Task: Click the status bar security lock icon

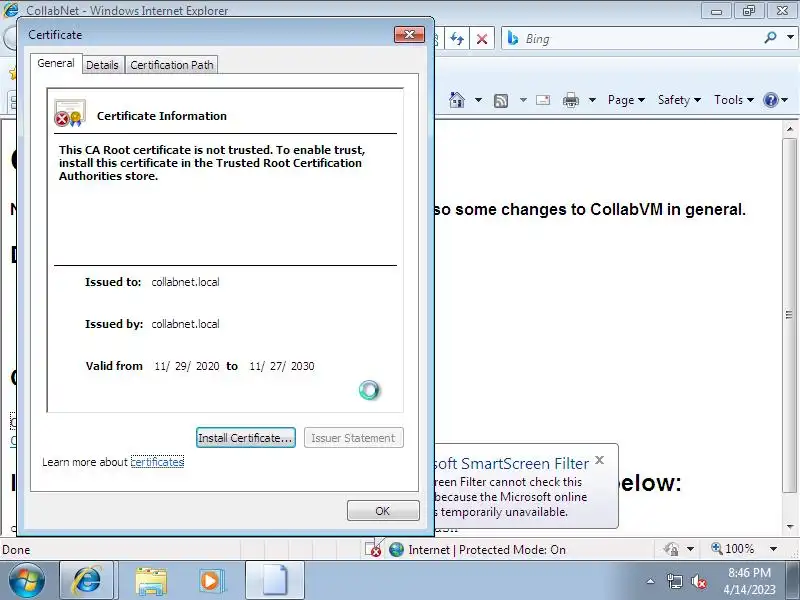Action: (671, 549)
